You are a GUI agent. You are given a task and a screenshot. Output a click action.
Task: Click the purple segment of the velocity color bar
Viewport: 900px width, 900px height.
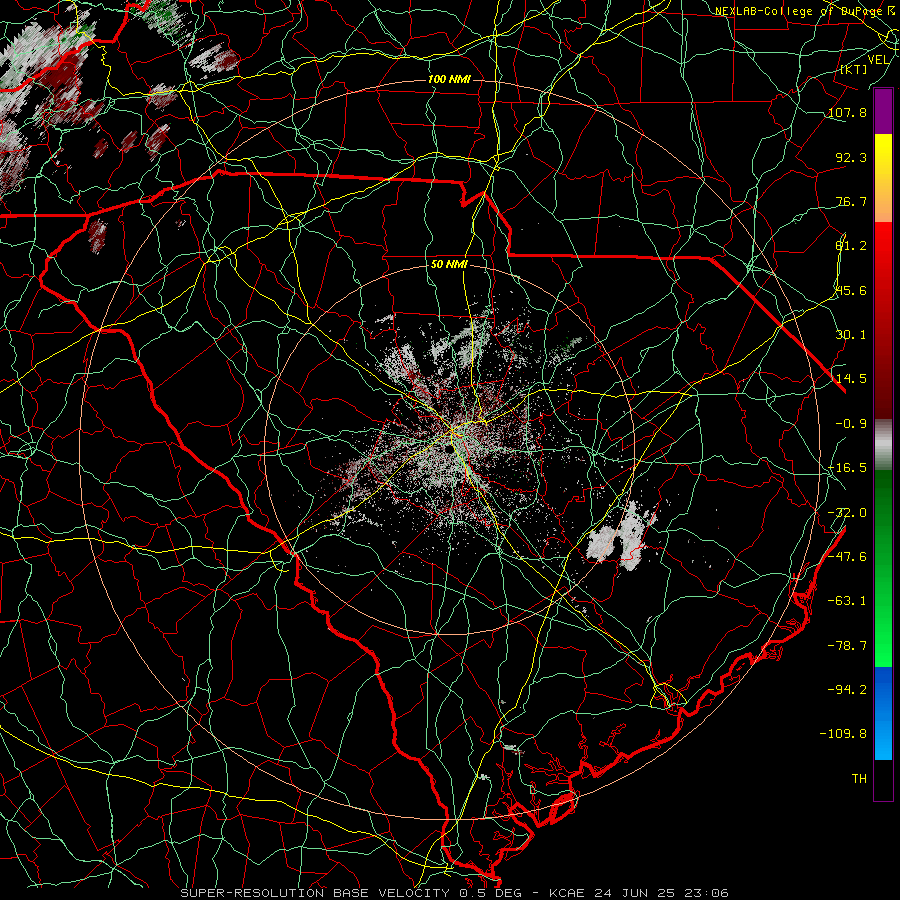tap(883, 112)
